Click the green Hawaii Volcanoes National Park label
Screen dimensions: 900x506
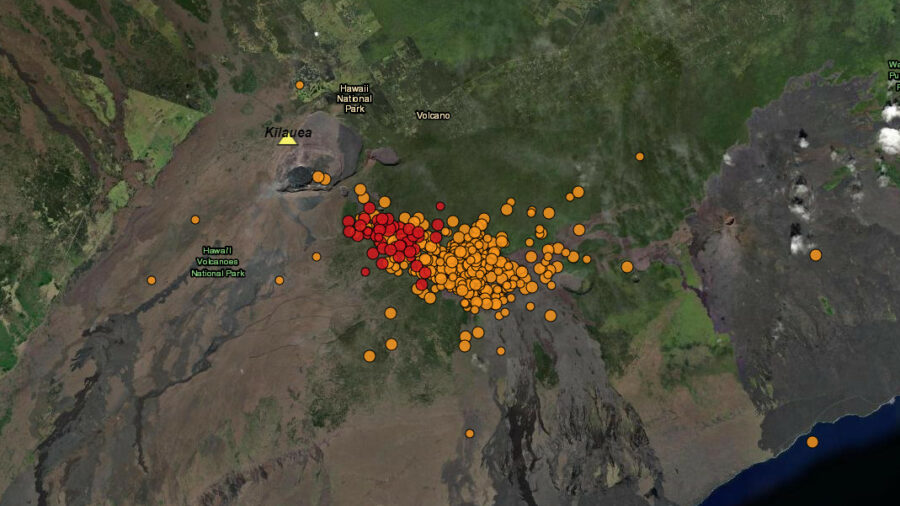click(218, 261)
